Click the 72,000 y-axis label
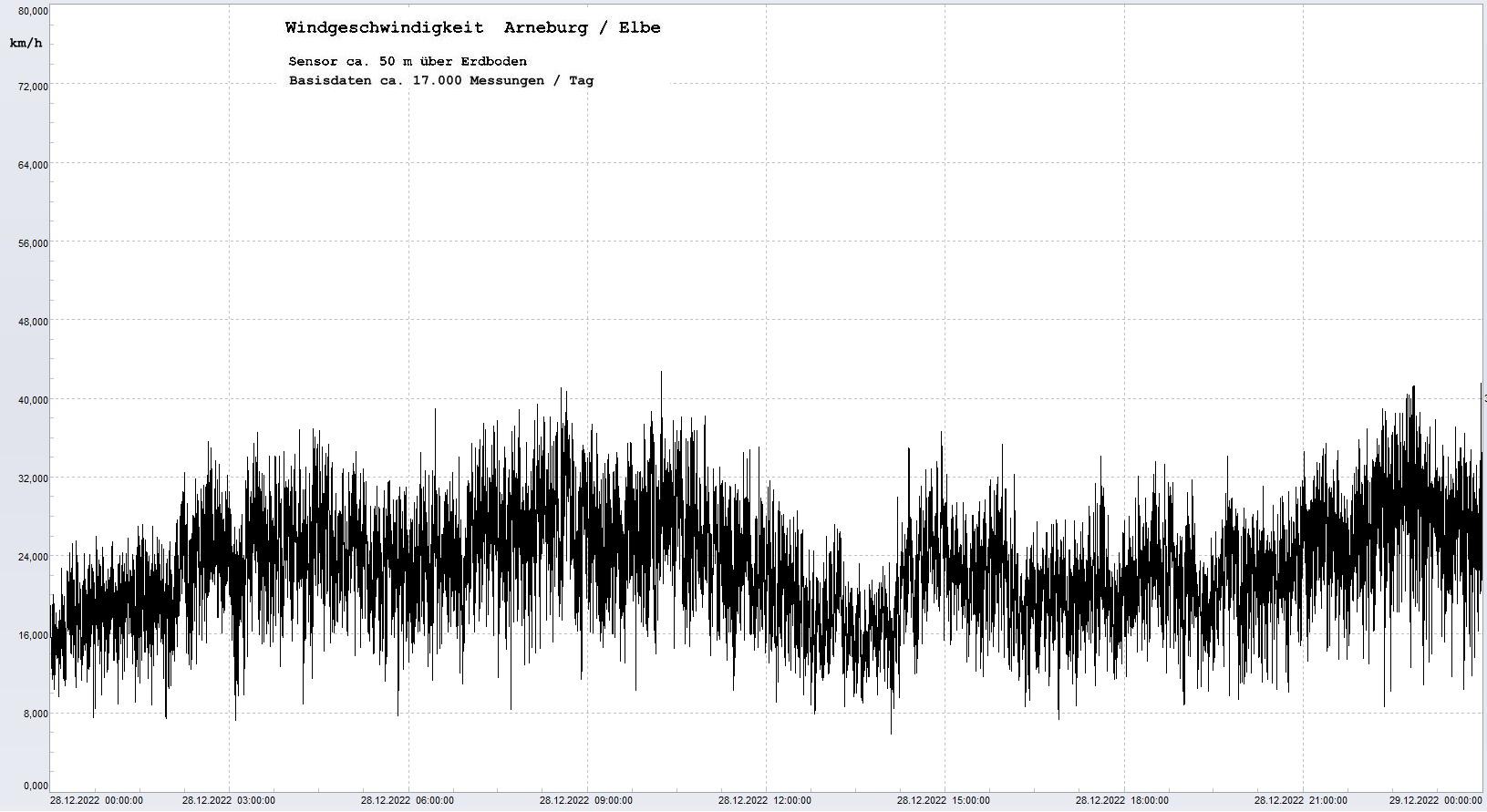Image resolution: width=1487 pixels, height=812 pixels. coord(34,87)
